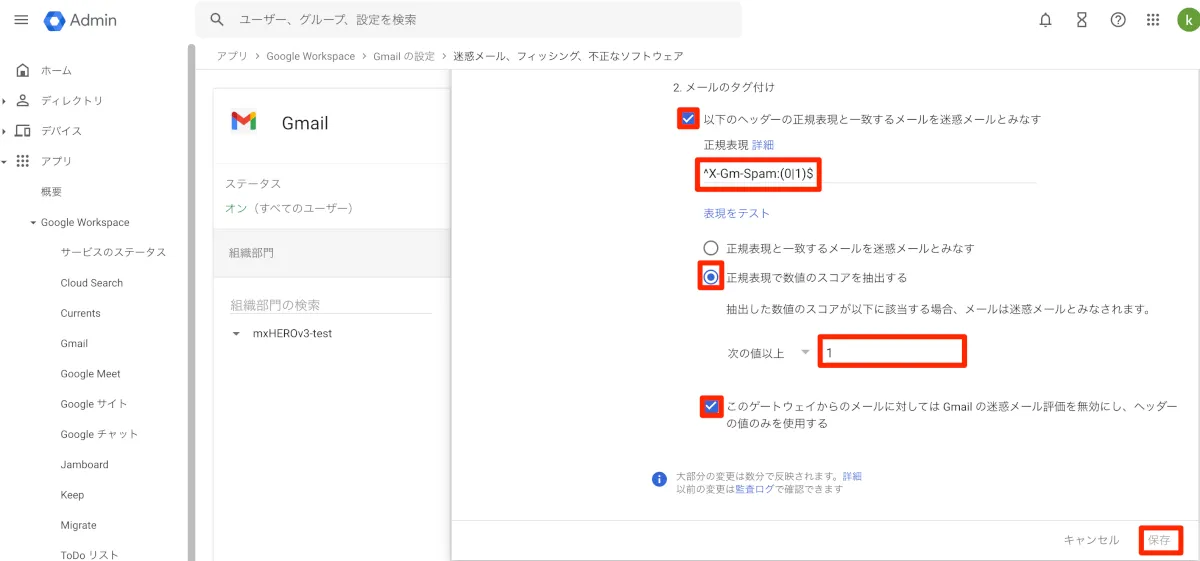Open Jamboard in sidebar

[84, 465]
